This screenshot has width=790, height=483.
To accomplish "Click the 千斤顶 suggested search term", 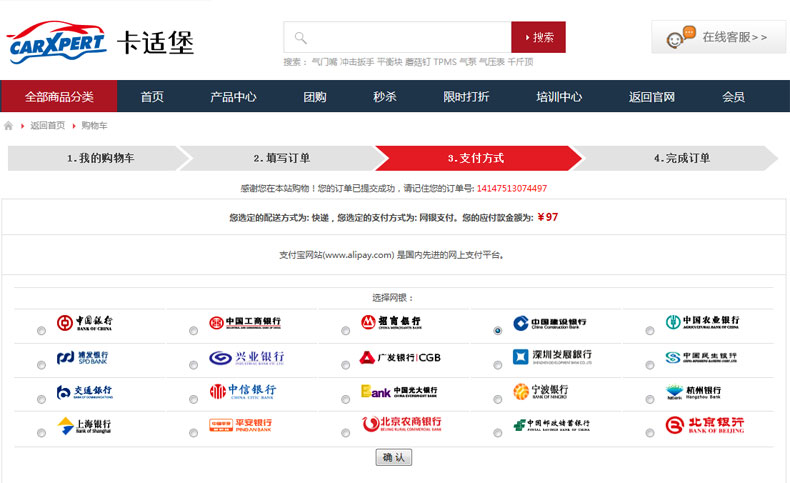I will (520, 62).
